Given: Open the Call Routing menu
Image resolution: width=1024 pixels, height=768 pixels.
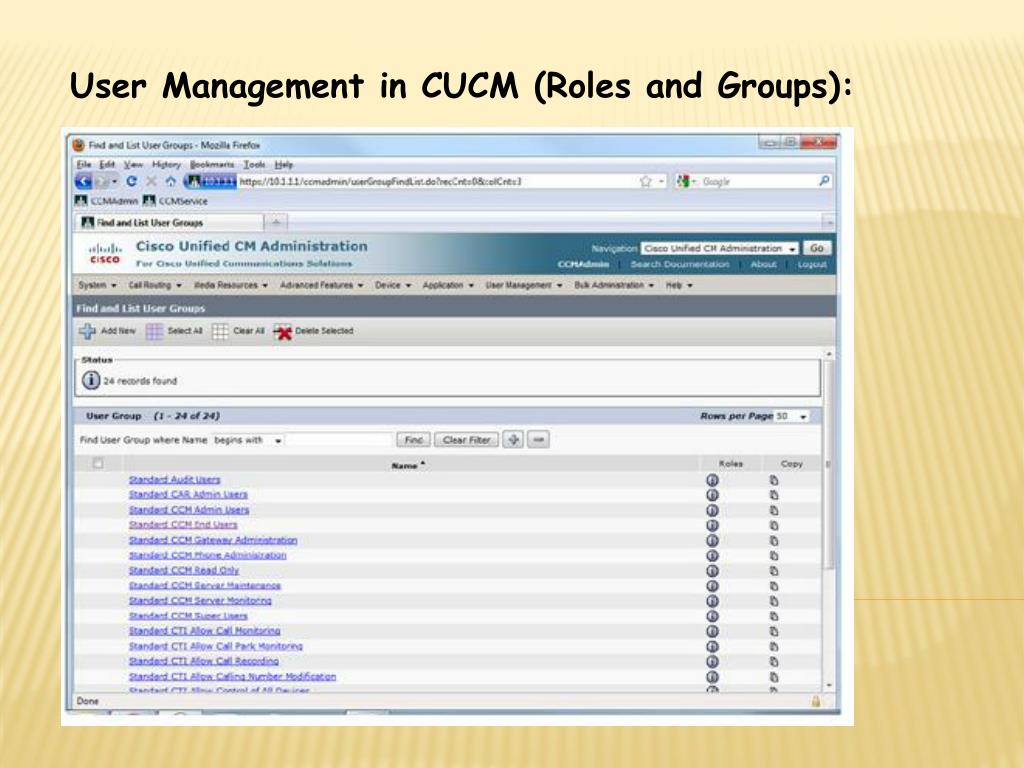Looking at the screenshot, I should click(155, 285).
